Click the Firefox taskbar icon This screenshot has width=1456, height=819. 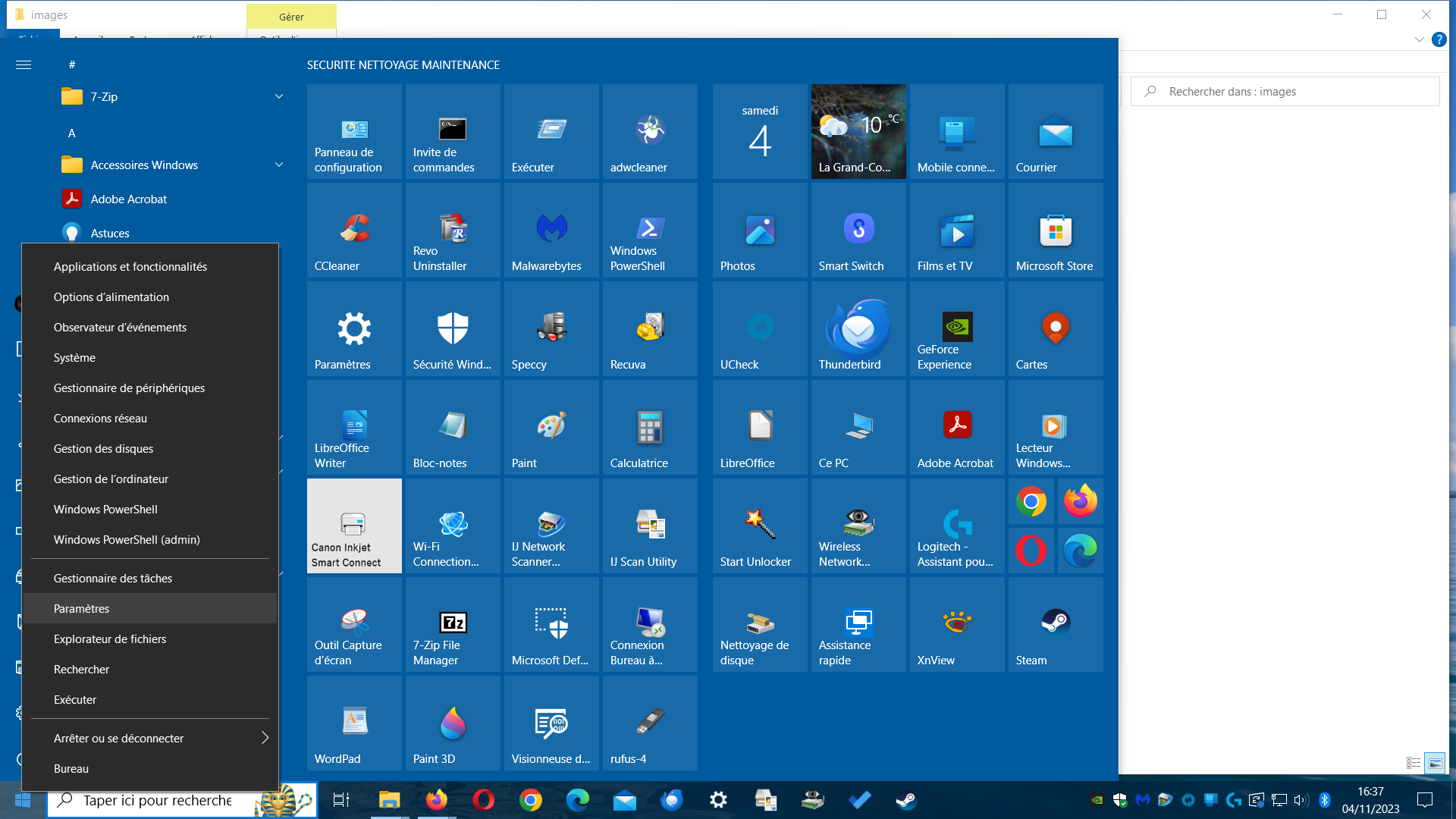[436, 800]
